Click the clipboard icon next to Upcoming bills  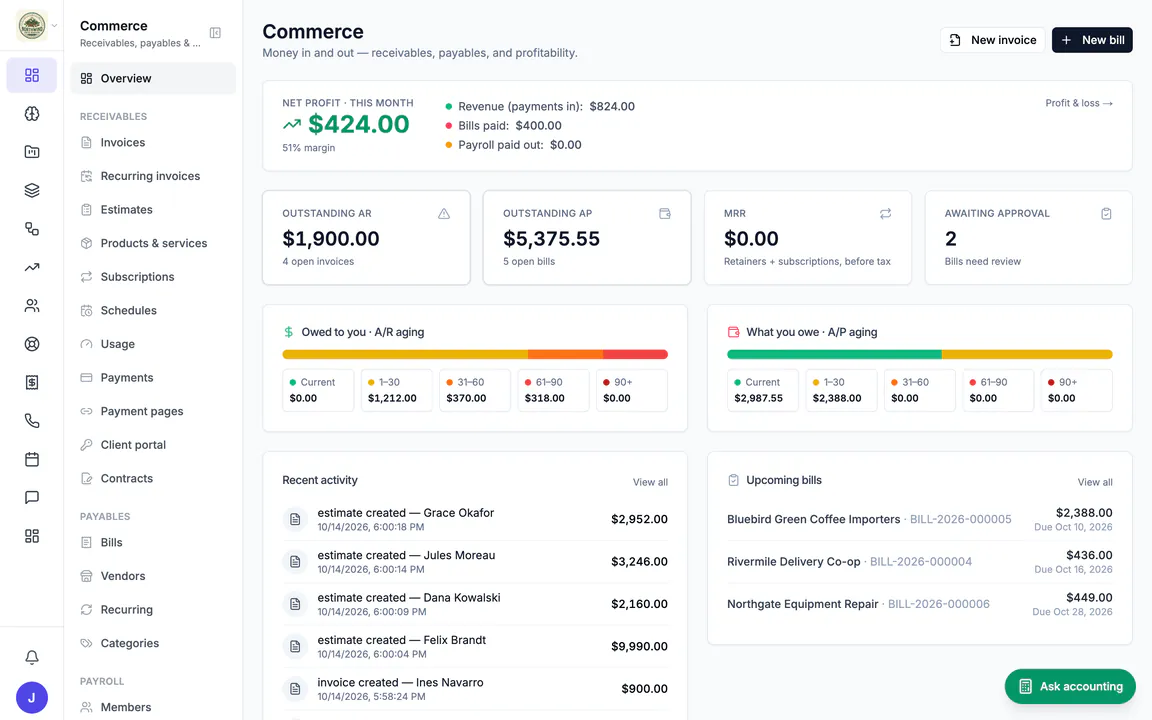733,480
